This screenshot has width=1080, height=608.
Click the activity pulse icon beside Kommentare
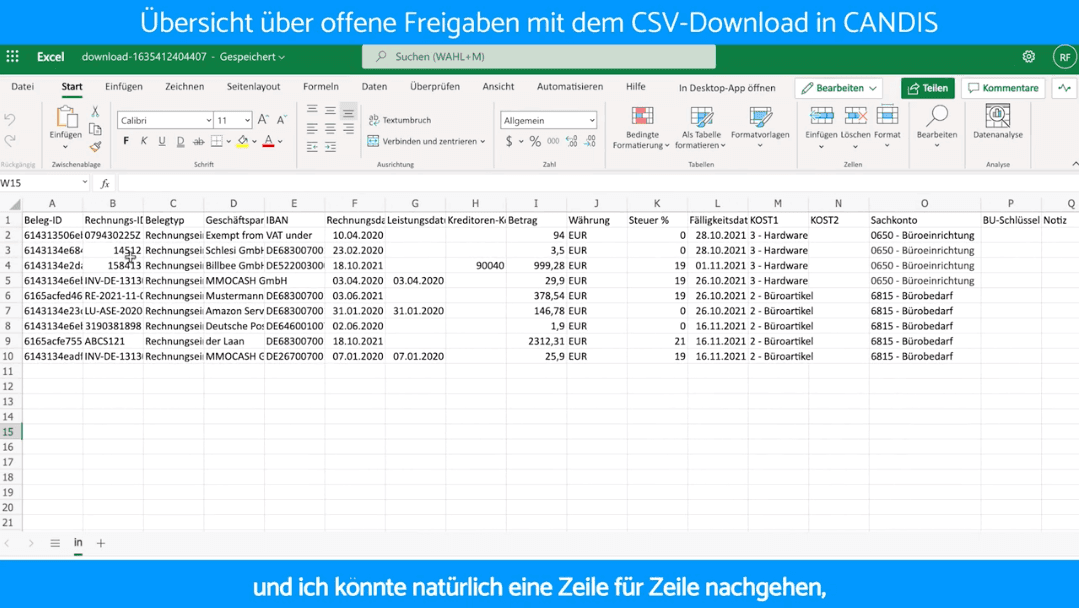pyautogui.click(x=1064, y=88)
